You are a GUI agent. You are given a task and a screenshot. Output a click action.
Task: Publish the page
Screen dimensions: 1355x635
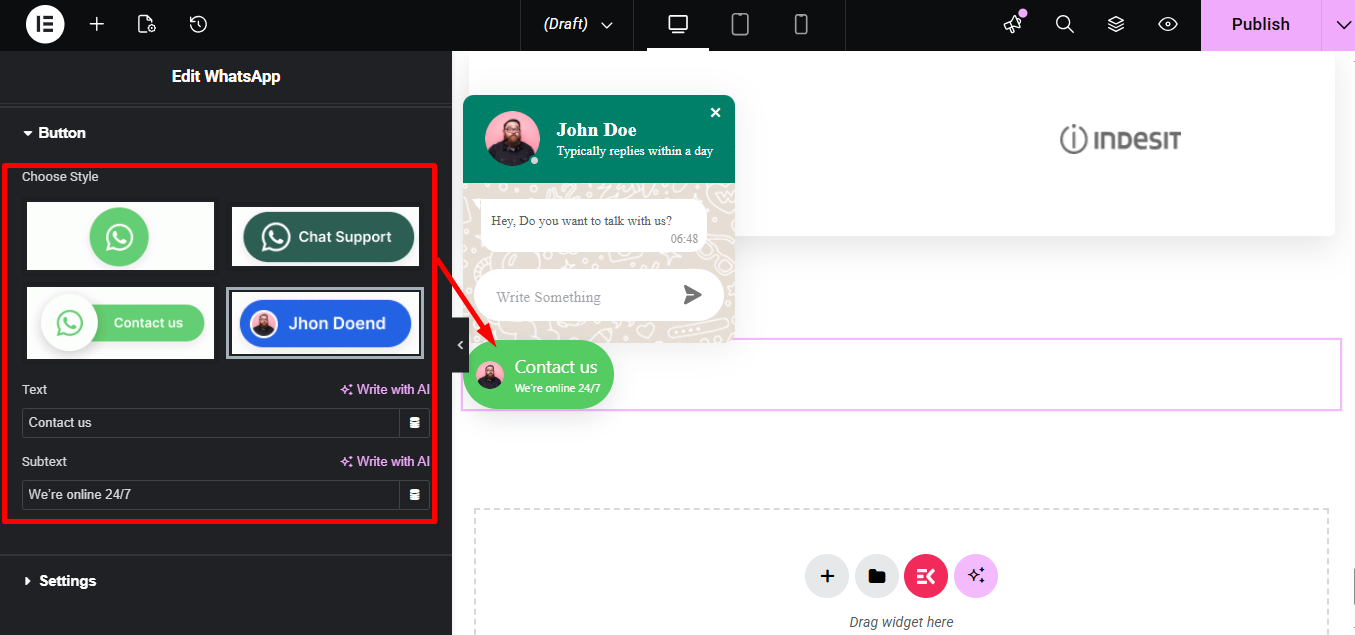coord(1260,24)
